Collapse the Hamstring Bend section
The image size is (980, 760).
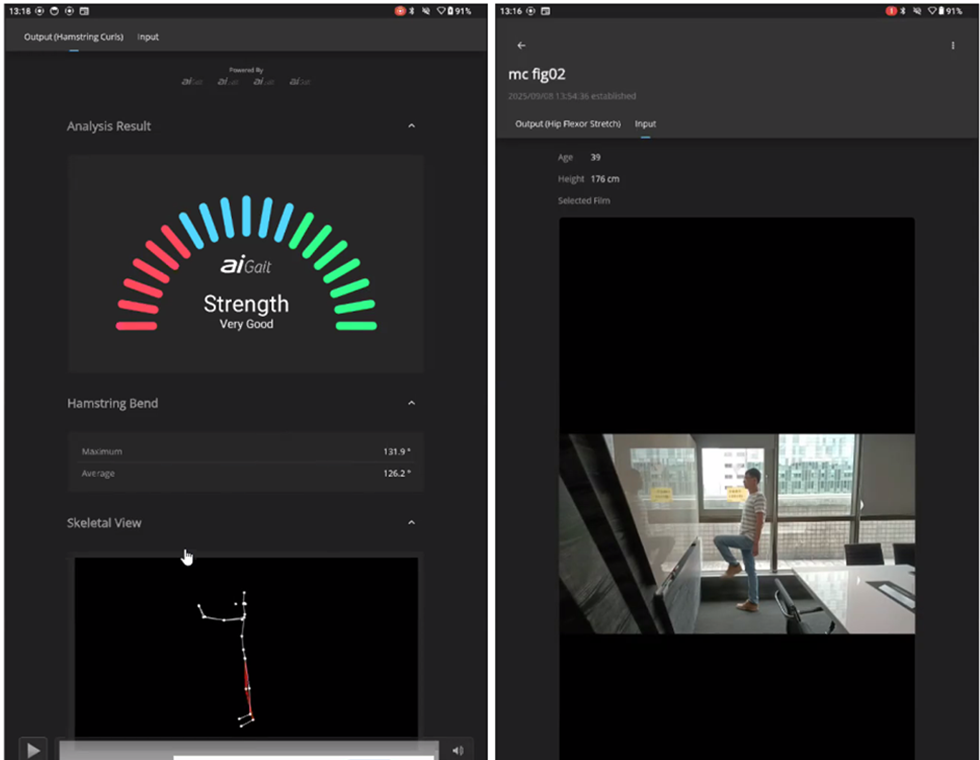(411, 403)
